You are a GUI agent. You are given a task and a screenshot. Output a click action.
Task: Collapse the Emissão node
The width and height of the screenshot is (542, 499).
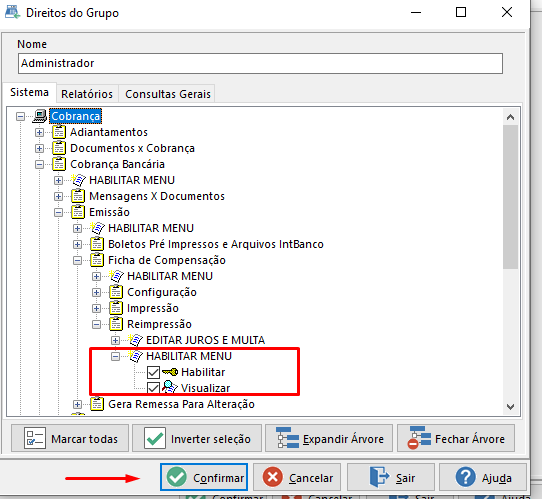coord(58,212)
